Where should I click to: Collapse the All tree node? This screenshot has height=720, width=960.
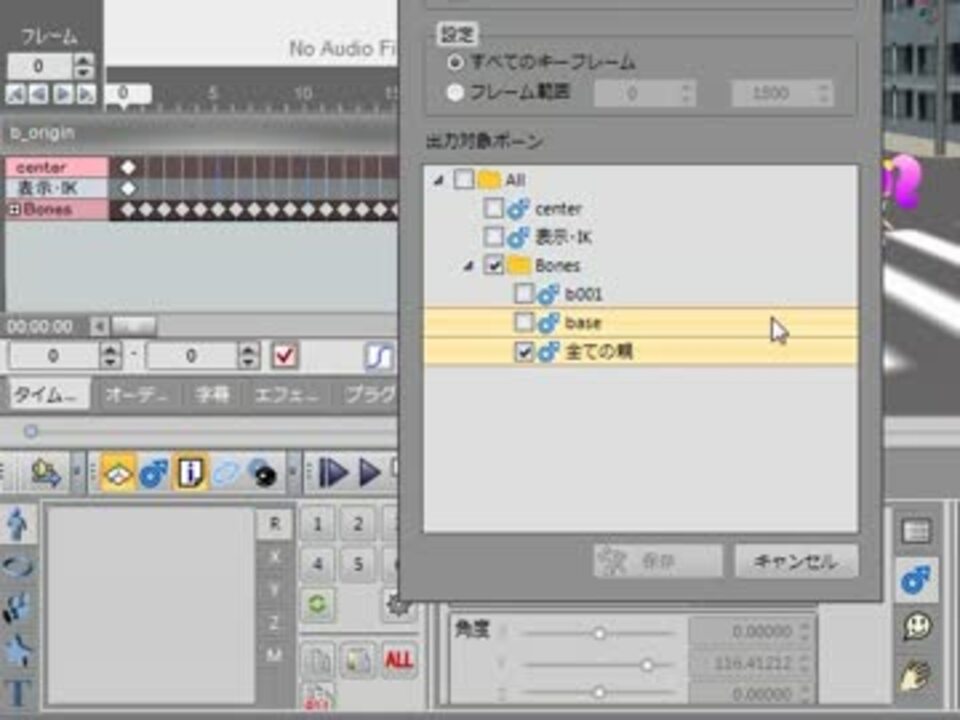(x=438, y=180)
